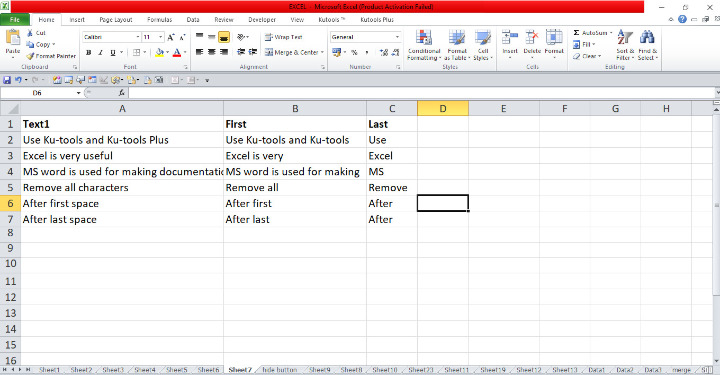Open the borders dropdown

point(145,53)
